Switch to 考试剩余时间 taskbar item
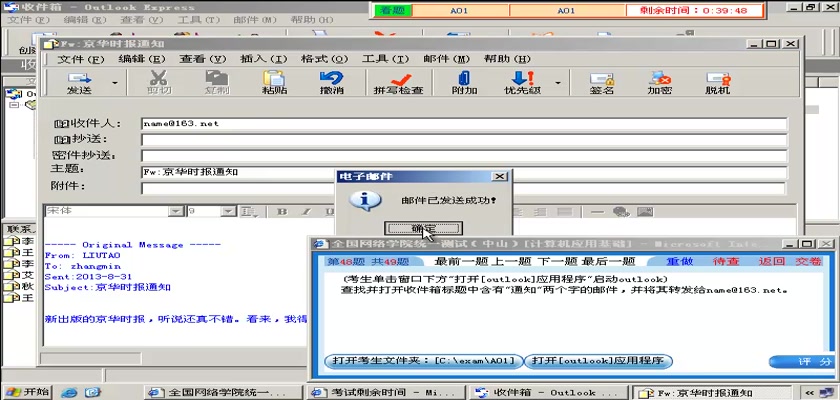 coord(386,392)
